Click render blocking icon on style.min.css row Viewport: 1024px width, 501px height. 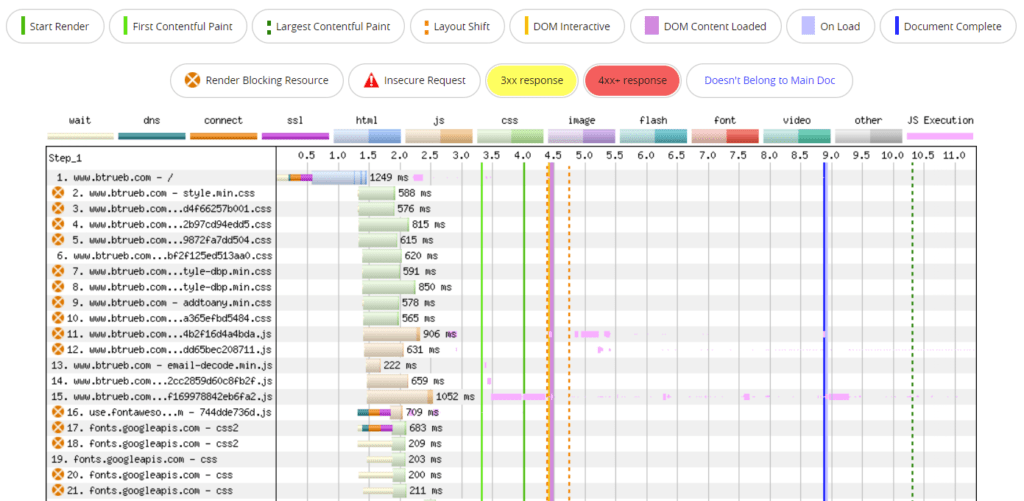click(58, 193)
